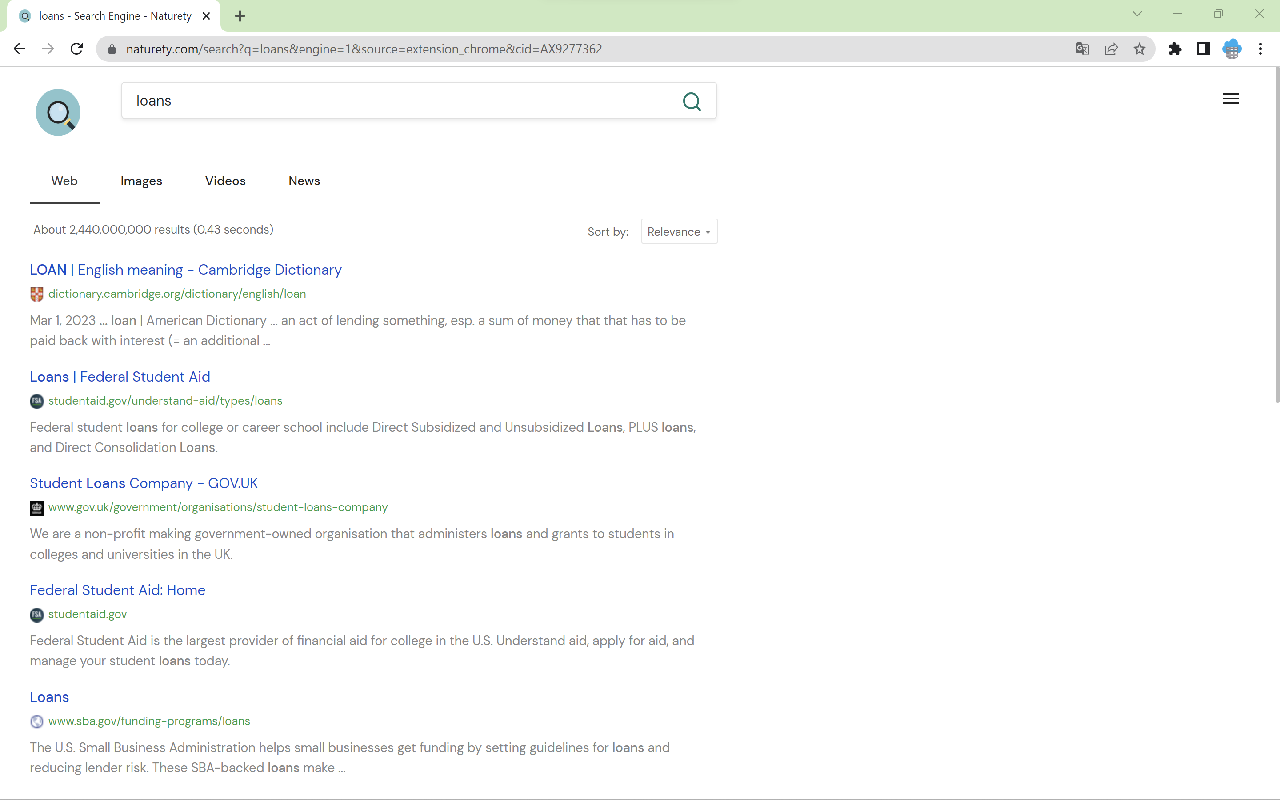Switch to the News tab
Image resolution: width=1280 pixels, height=800 pixels.
coord(304,181)
